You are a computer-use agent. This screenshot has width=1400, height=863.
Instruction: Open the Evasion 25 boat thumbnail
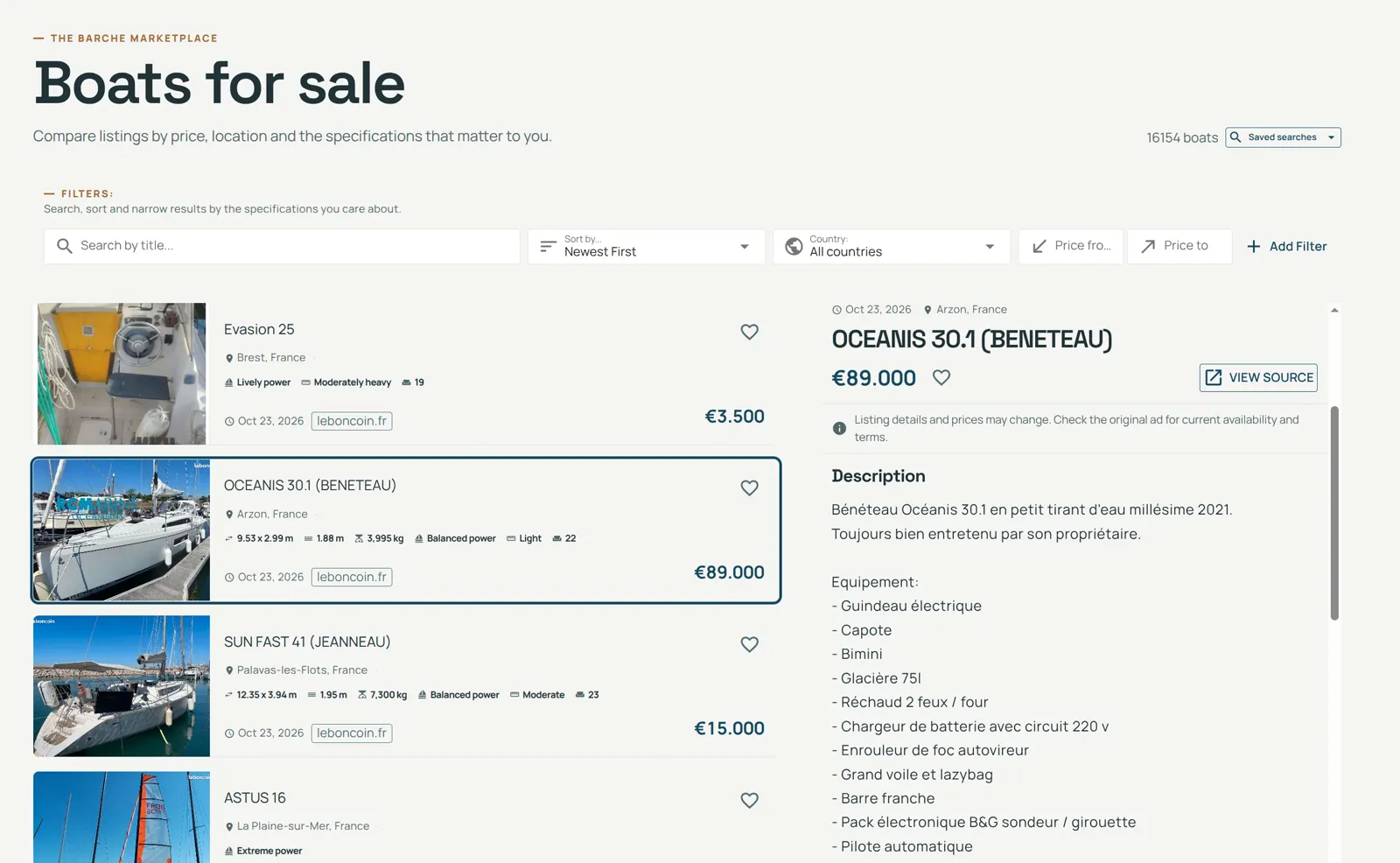tap(122, 374)
